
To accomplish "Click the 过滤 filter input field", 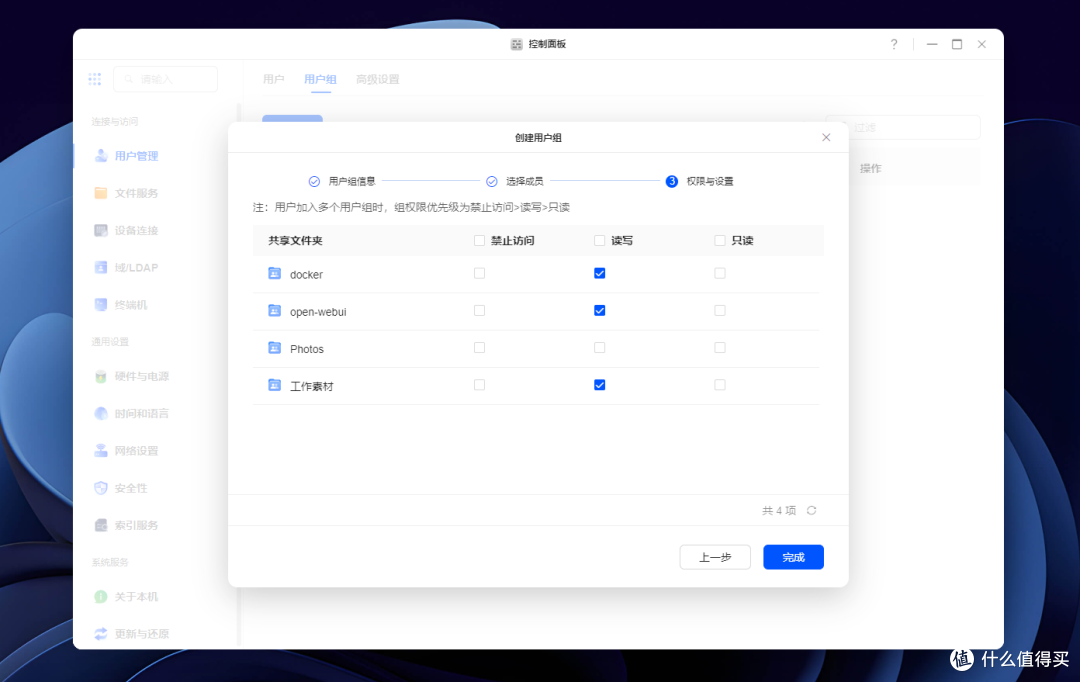I will click(903, 127).
